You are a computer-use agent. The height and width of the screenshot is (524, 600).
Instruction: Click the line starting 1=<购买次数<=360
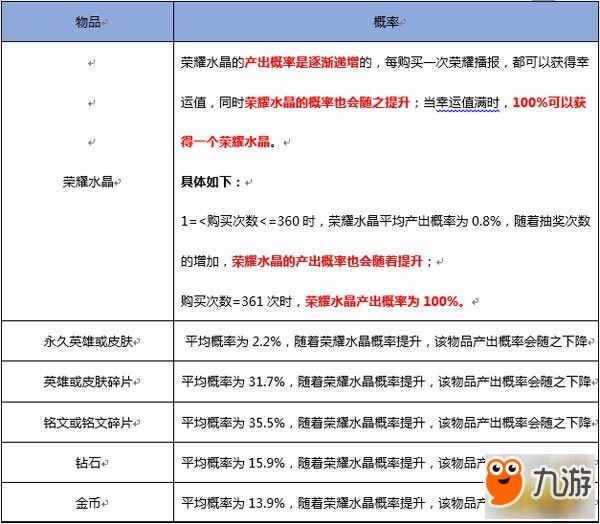(385, 221)
